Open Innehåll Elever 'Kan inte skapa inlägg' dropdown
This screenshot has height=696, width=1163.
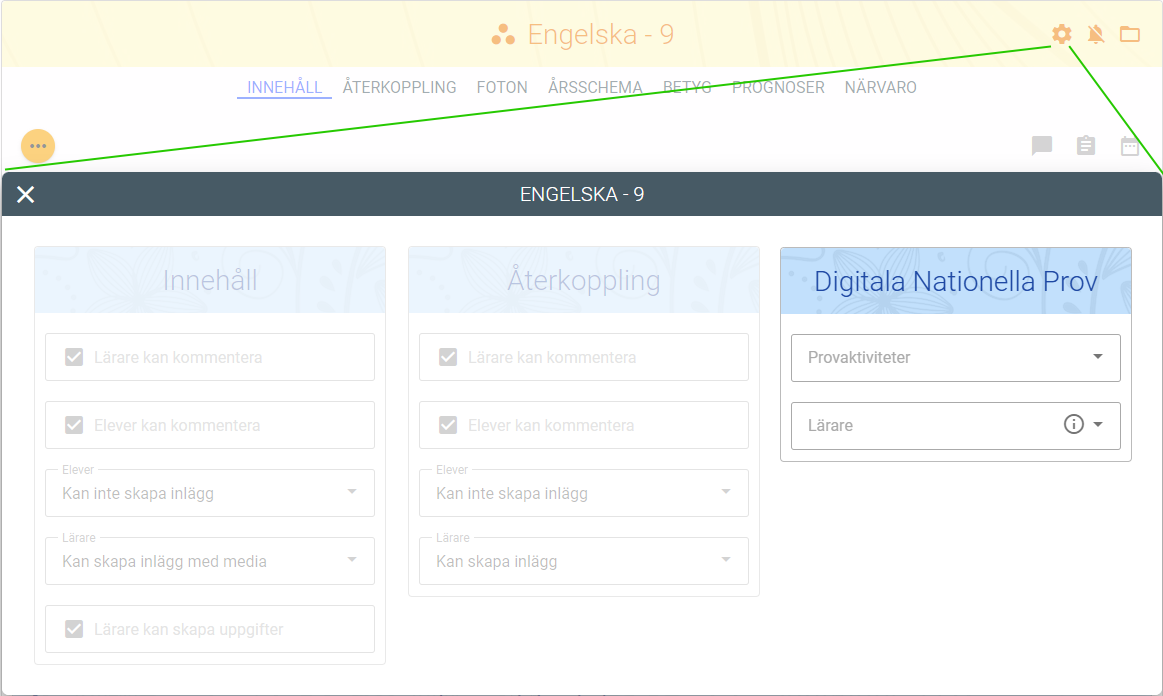pyautogui.click(x=209, y=493)
